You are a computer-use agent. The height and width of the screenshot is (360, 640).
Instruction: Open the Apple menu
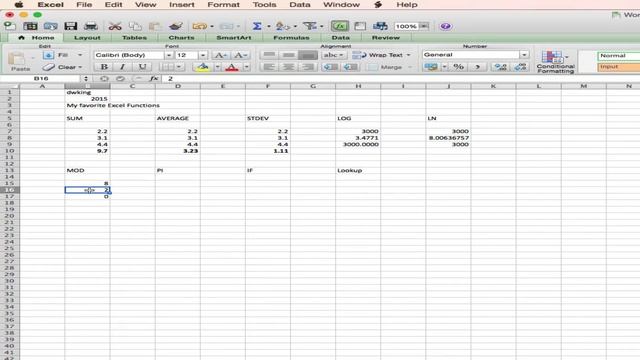(x=19, y=5)
